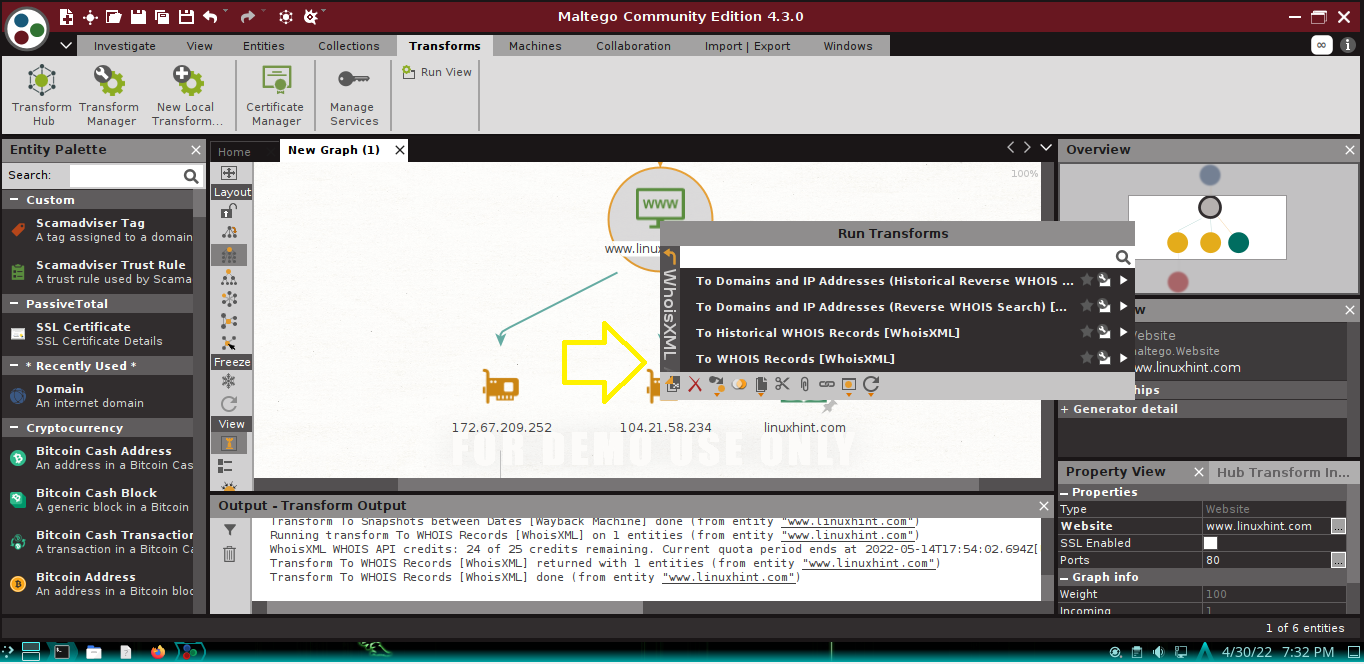Click the snowflake freeze icon
1364x664 pixels.
229,381
